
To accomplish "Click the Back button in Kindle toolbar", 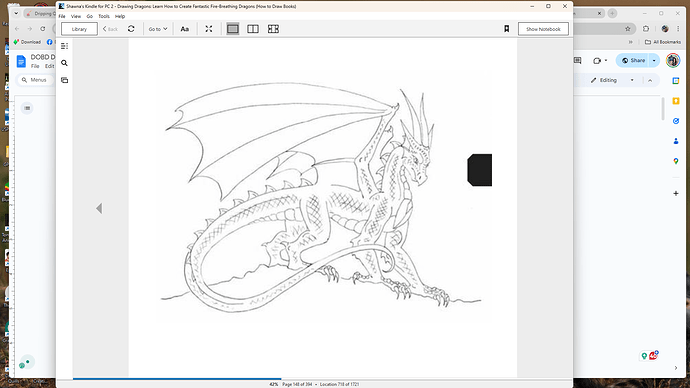I will (110, 29).
